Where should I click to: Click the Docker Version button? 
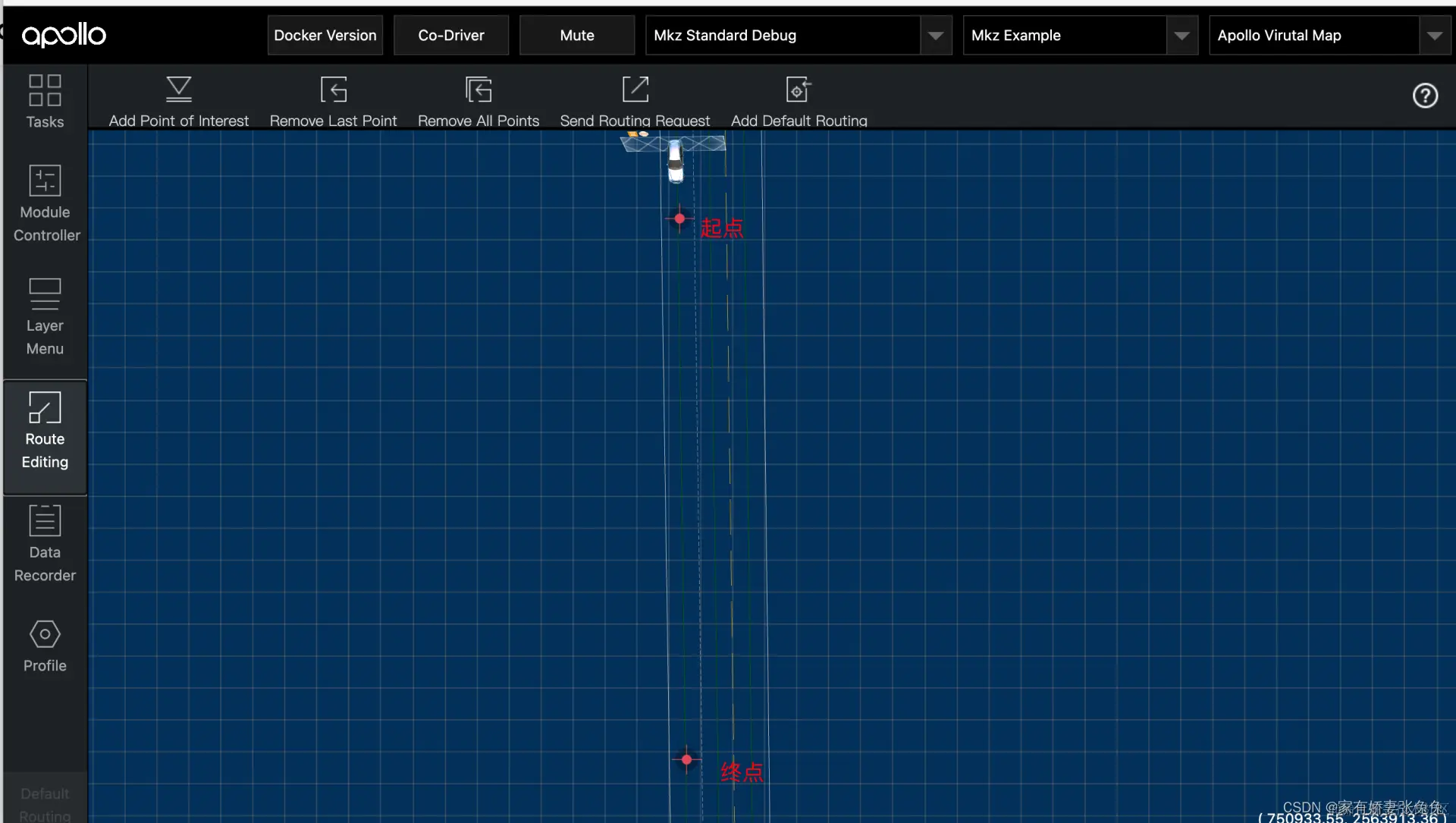click(325, 36)
